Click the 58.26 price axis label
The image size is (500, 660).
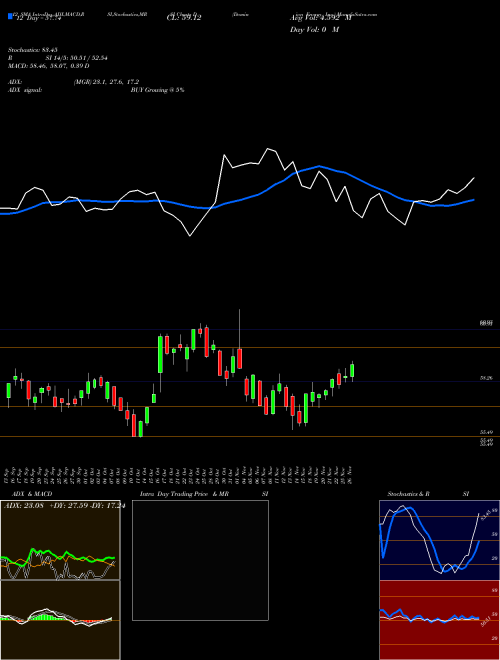pyautogui.click(x=486, y=378)
